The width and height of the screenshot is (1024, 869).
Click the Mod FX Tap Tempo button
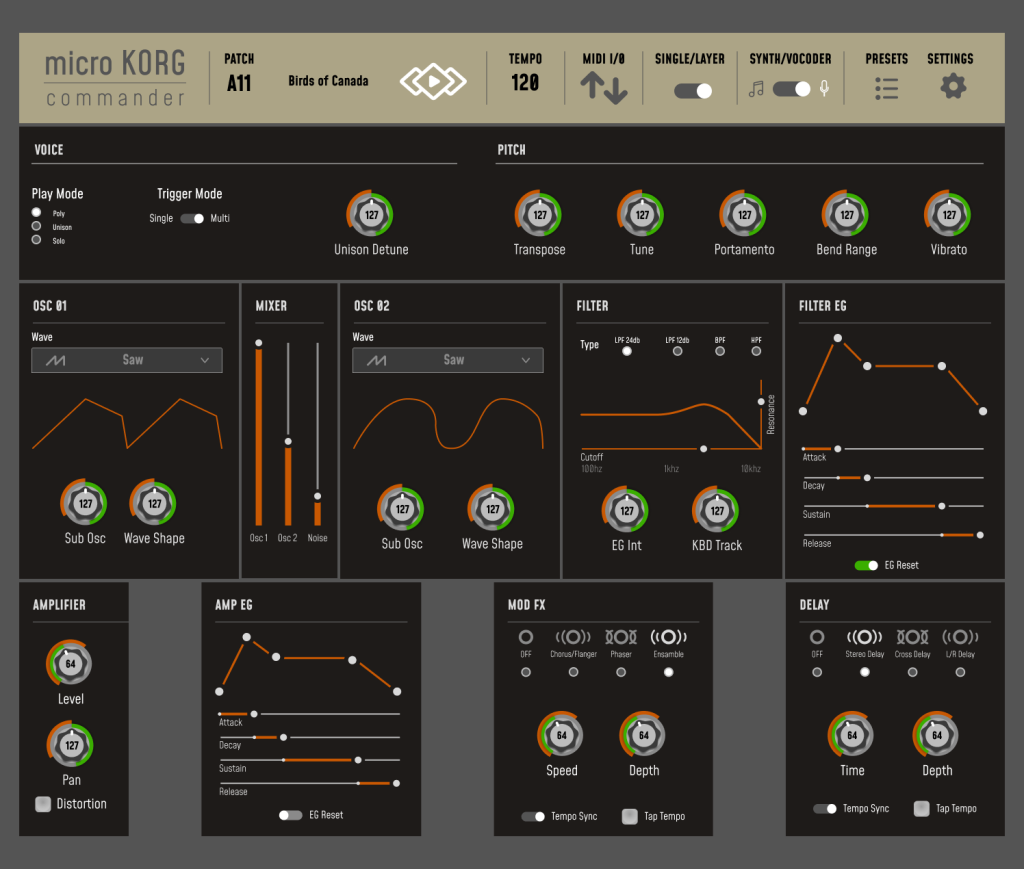click(x=630, y=816)
